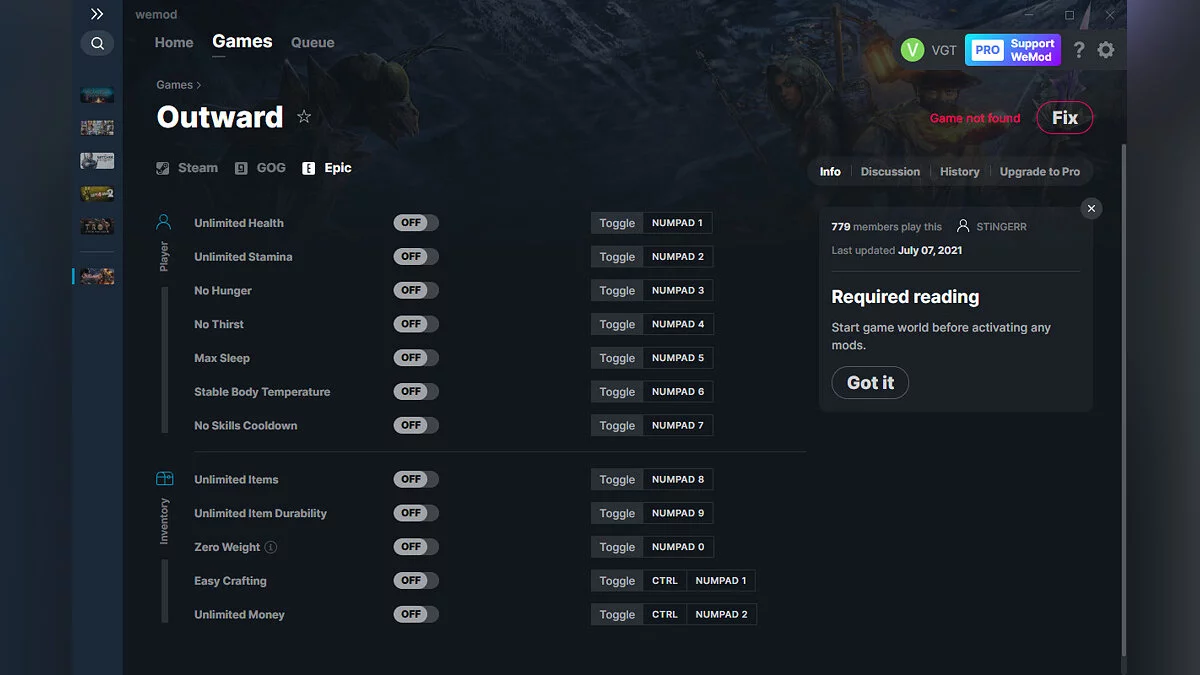View the Zero Weight info icon
1200x675 pixels.
click(x=273, y=547)
